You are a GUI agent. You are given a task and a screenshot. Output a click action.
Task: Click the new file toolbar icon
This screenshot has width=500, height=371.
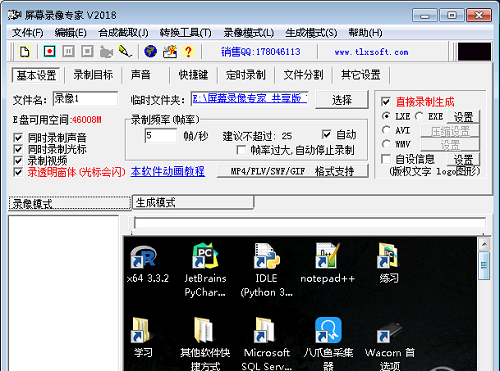[25, 52]
